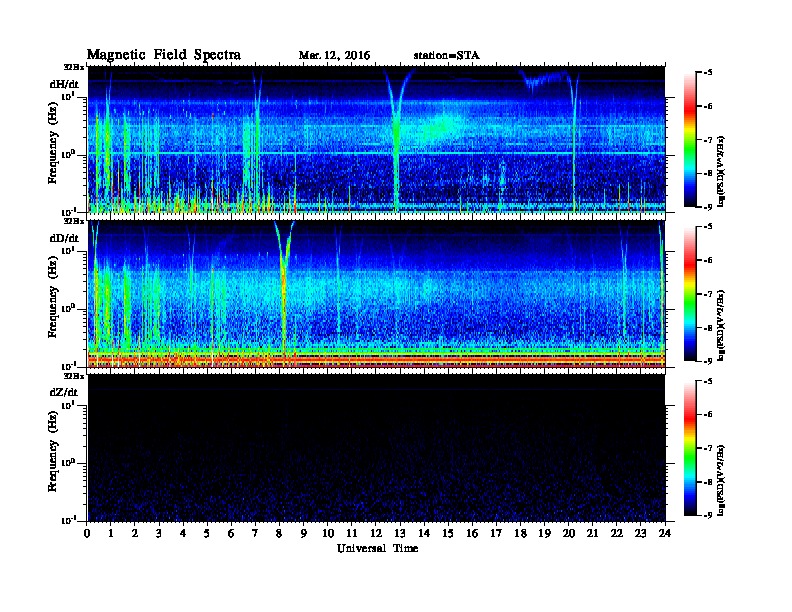Click hour 14 on the Universal Time axis
The image size is (792, 612).
(x=424, y=533)
